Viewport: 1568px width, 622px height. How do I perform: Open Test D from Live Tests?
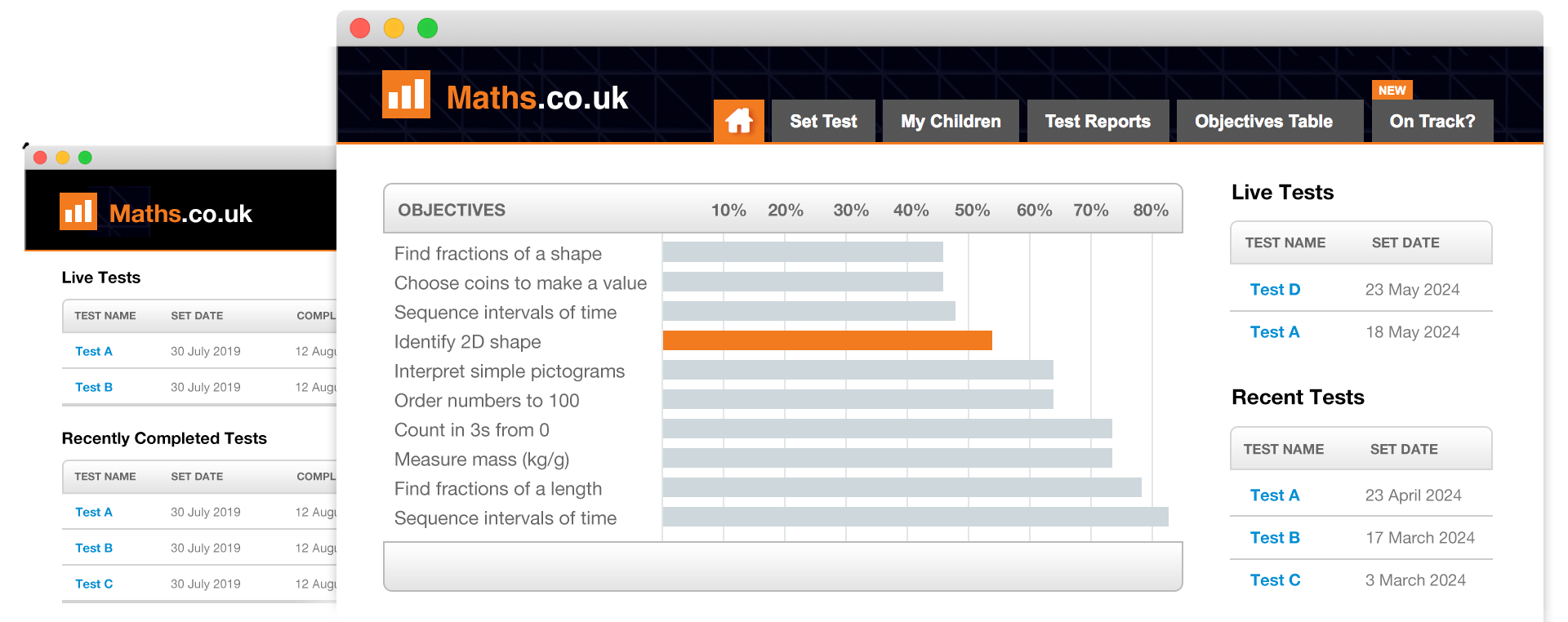tap(1275, 289)
